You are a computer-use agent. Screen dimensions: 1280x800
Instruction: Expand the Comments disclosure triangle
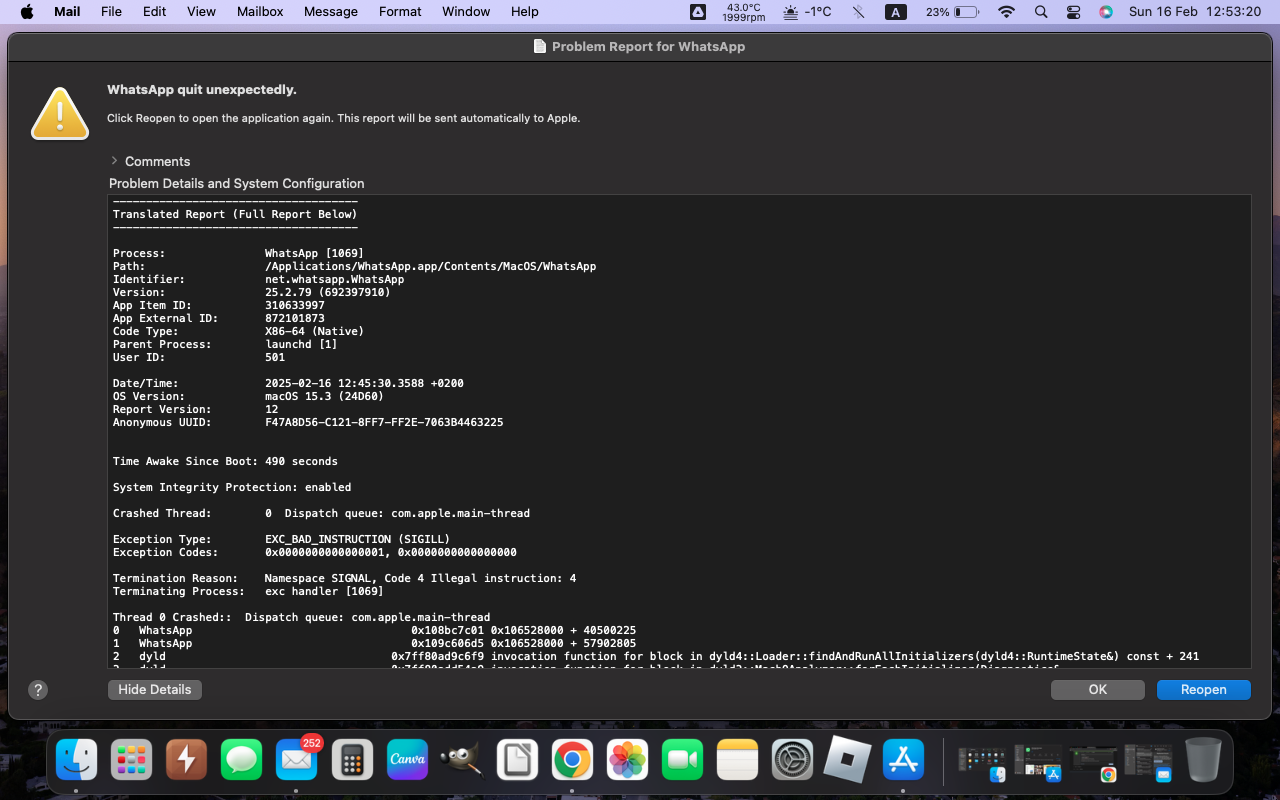pos(114,161)
